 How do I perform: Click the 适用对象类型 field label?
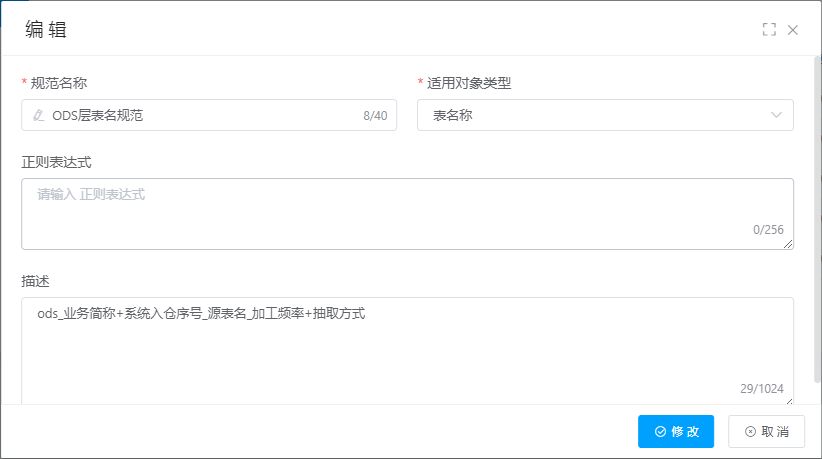(x=469, y=83)
